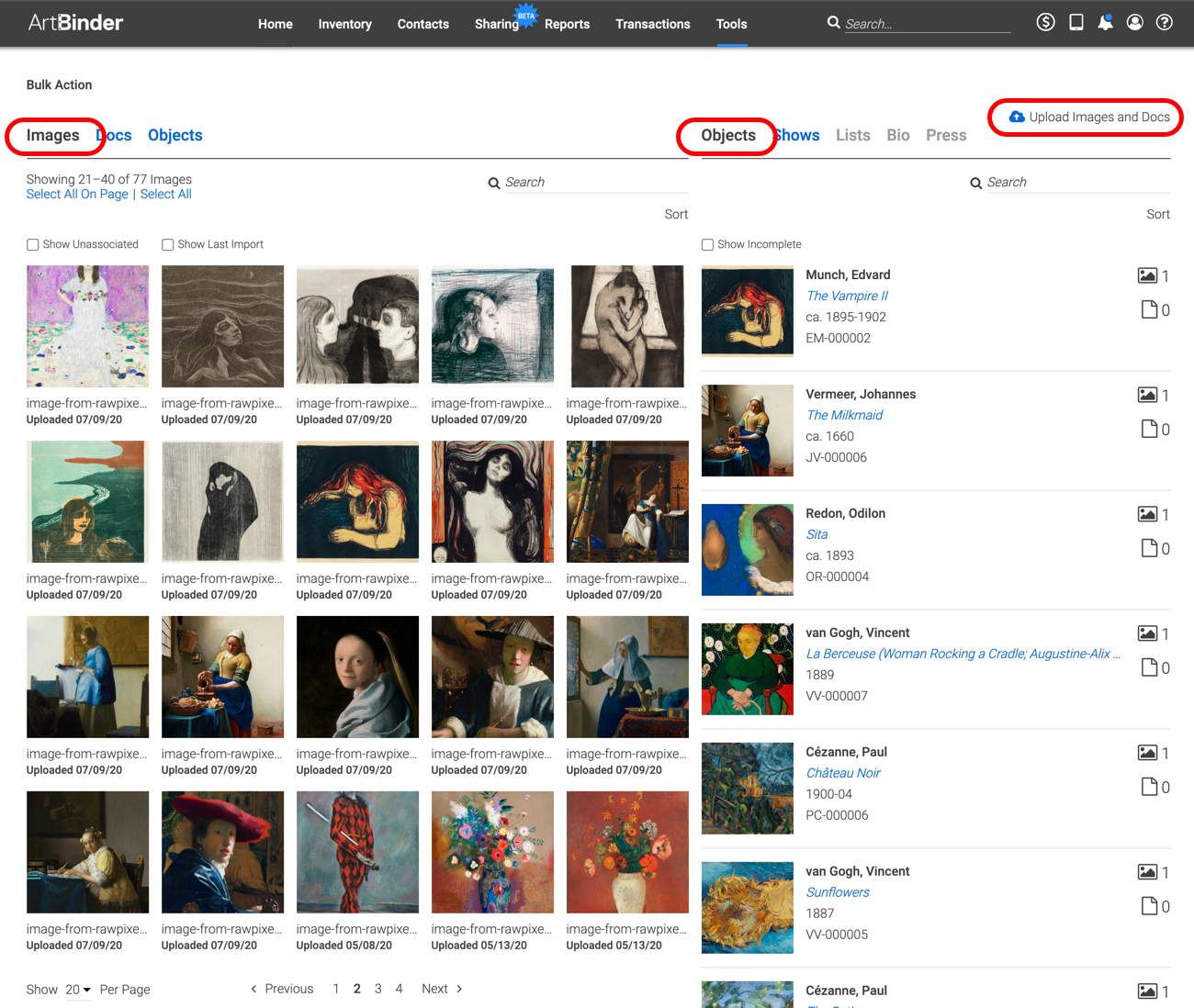Click the document count icon for Sita
Image resolution: width=1194 pixels, height=1008 pixels.
(1149, 548)
